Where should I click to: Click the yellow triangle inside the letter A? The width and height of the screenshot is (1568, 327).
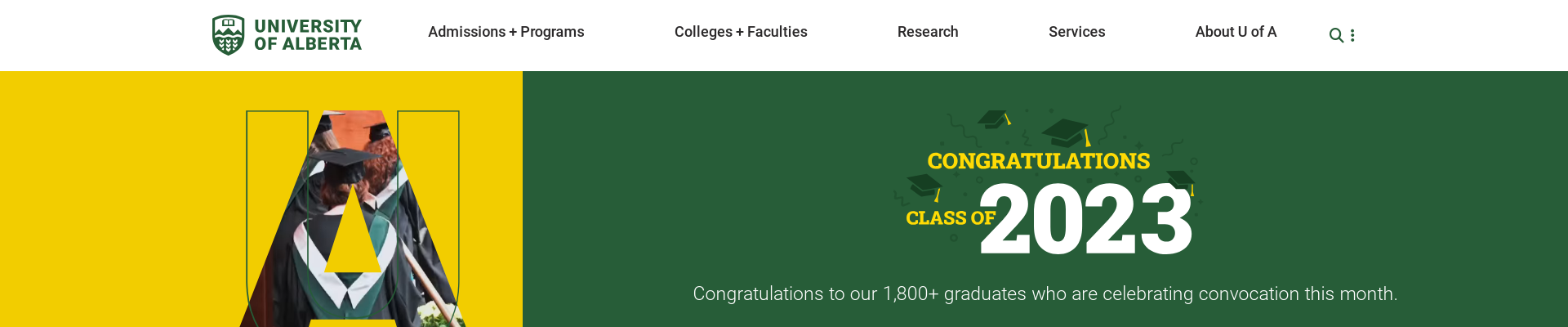tap(353, 237)
